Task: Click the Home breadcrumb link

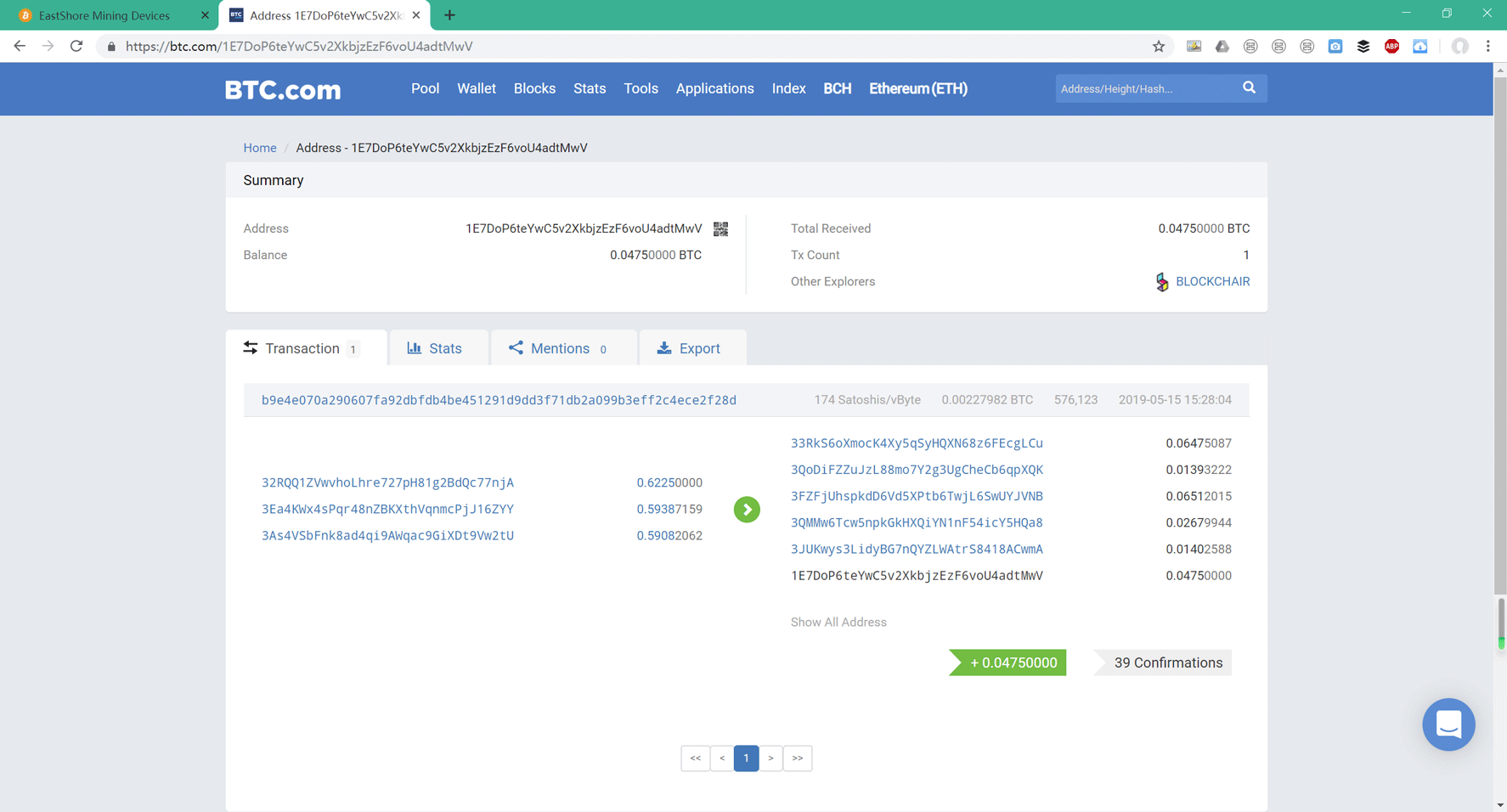Action: [260, 148]
